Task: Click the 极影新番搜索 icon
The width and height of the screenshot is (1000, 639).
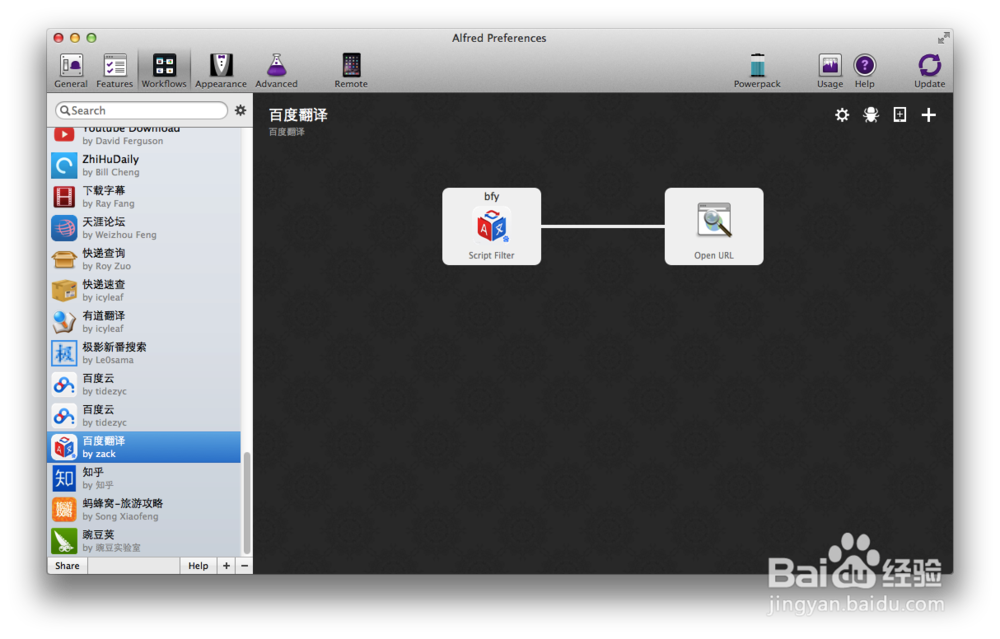Action: coord(64,353)
